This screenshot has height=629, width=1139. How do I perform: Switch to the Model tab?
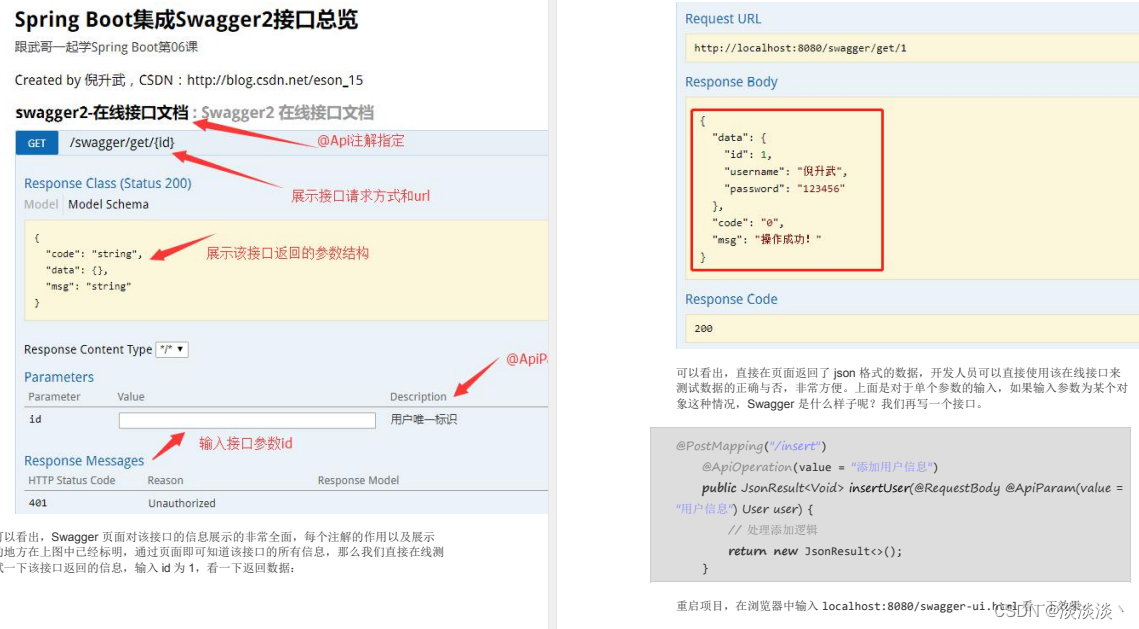pos(40,203)
